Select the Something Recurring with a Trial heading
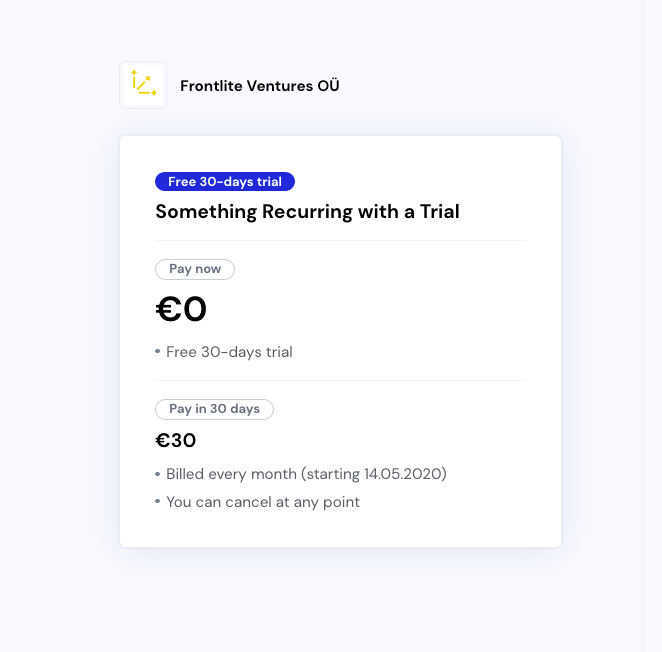This screenshot has width=662, height=652. click(x=307, y=212)
